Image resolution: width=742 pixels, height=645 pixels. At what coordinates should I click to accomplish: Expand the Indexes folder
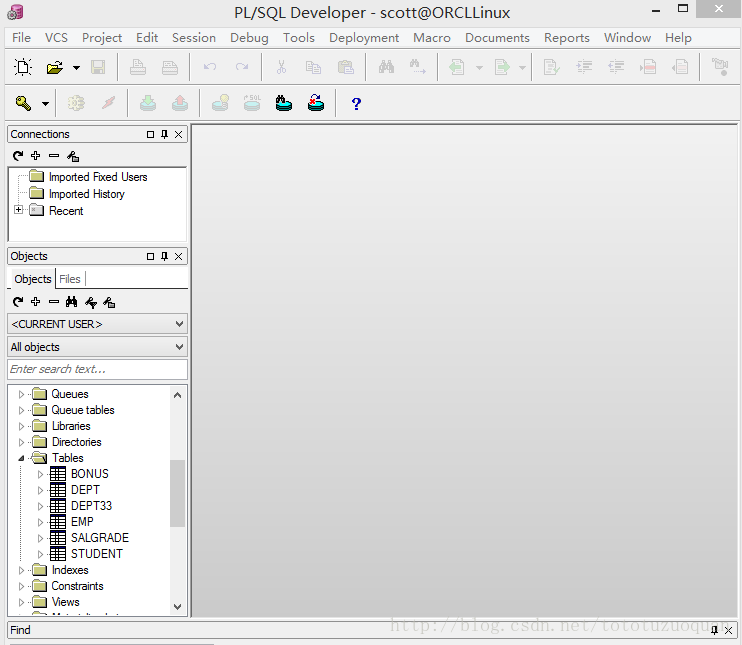[21, 570]
